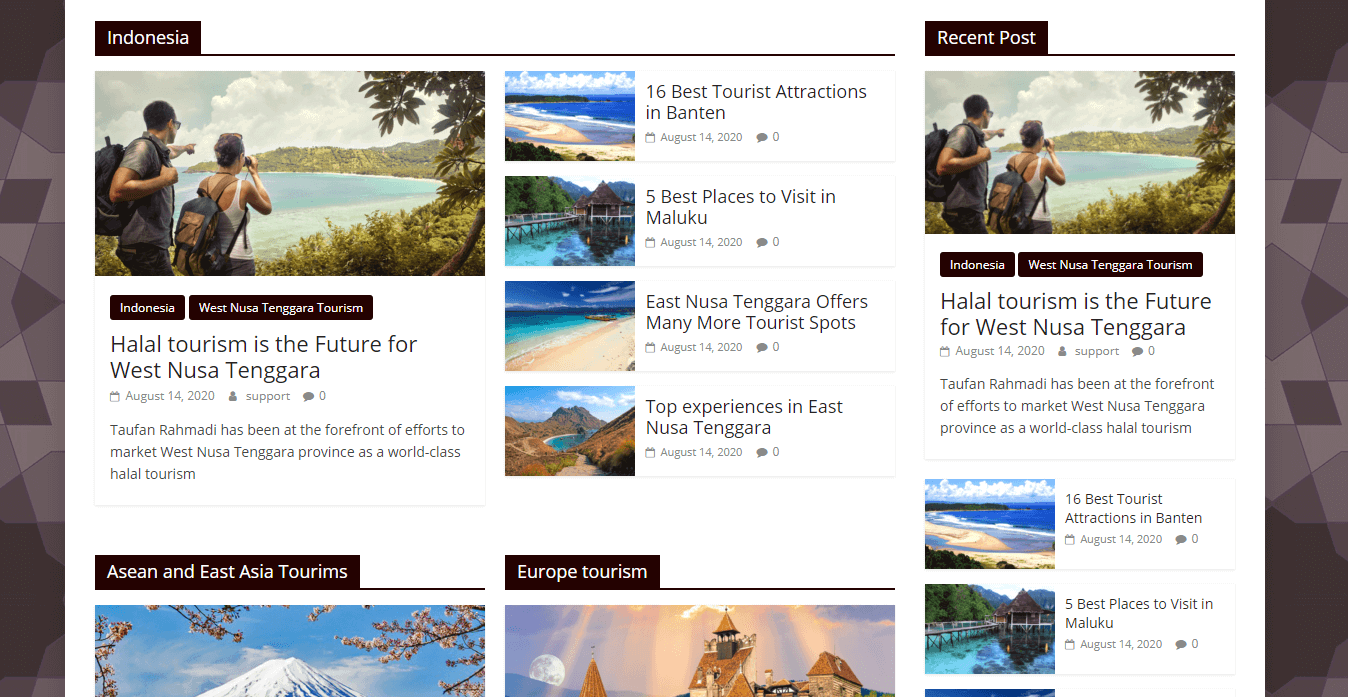Open East Nusa Tenggara Offers Many More Tourist Spots

click(x=757, y=312)
